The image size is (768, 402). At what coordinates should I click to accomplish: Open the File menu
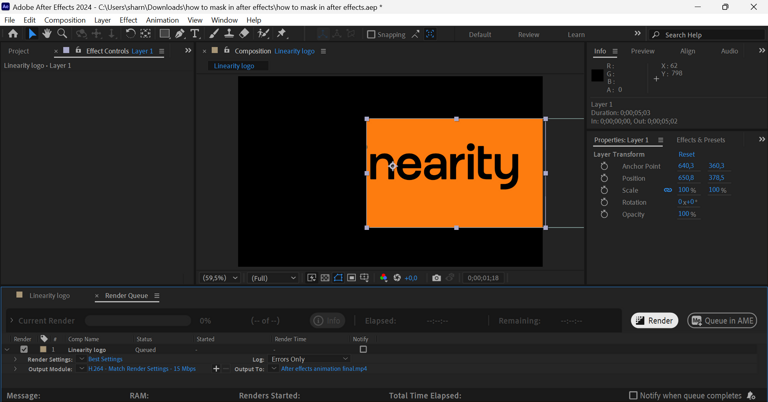click(10, 20)
